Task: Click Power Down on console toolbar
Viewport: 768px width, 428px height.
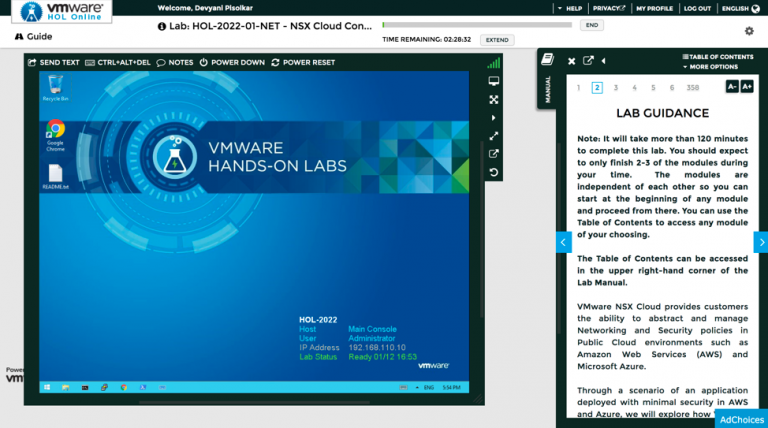Action: (x=232, y=62)
